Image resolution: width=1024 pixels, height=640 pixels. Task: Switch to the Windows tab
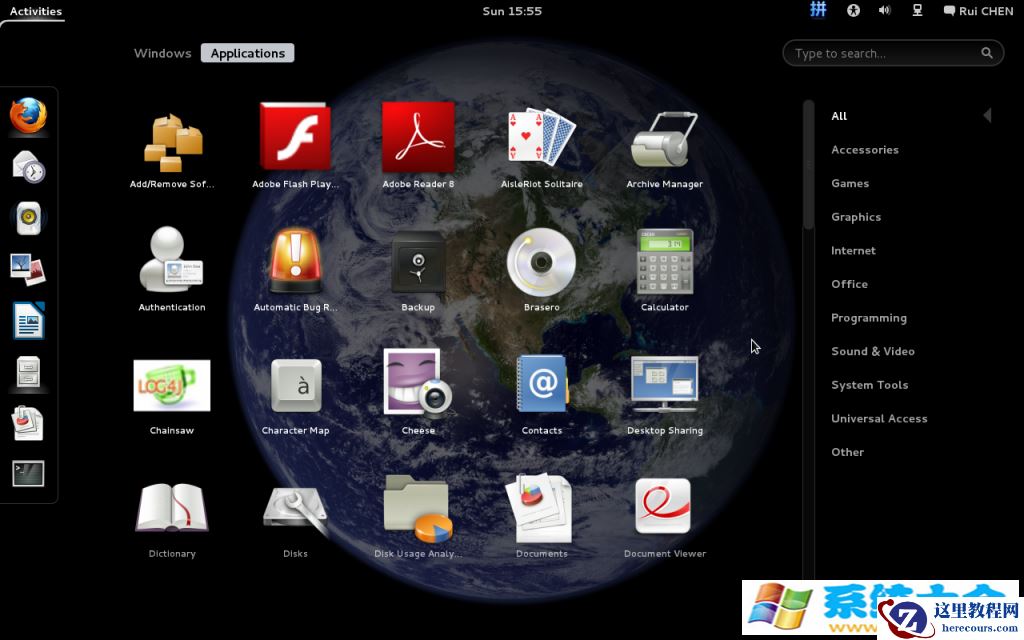tap(162, 53)
